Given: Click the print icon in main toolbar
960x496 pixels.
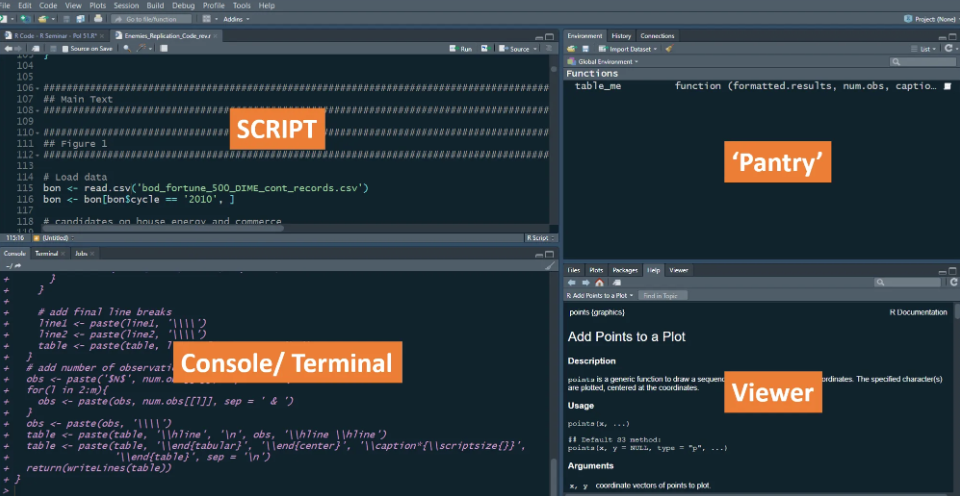Looking at the screenshot, I should tap(100, 19).
